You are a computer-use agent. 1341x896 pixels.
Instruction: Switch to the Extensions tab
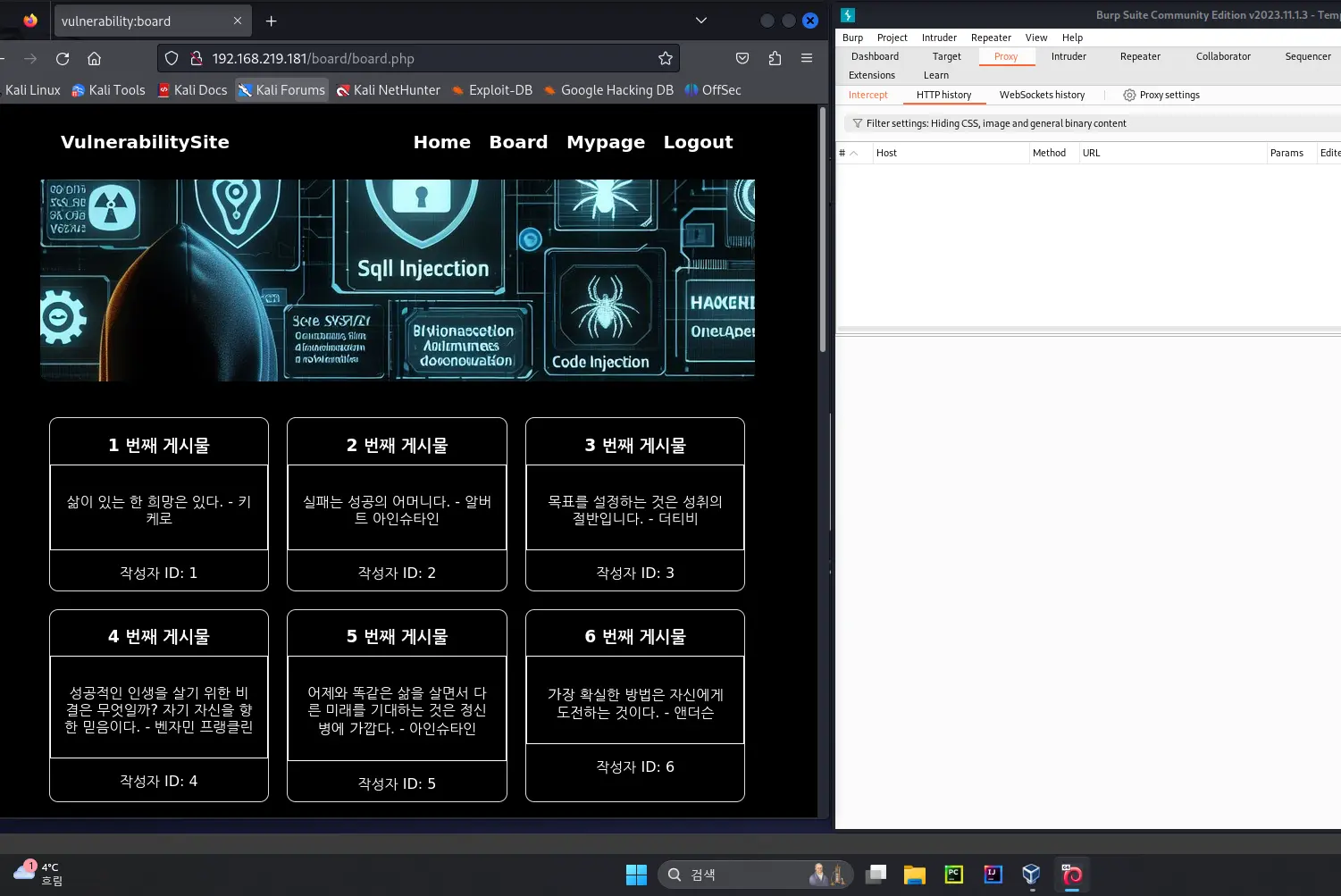(x=872, y=75)
